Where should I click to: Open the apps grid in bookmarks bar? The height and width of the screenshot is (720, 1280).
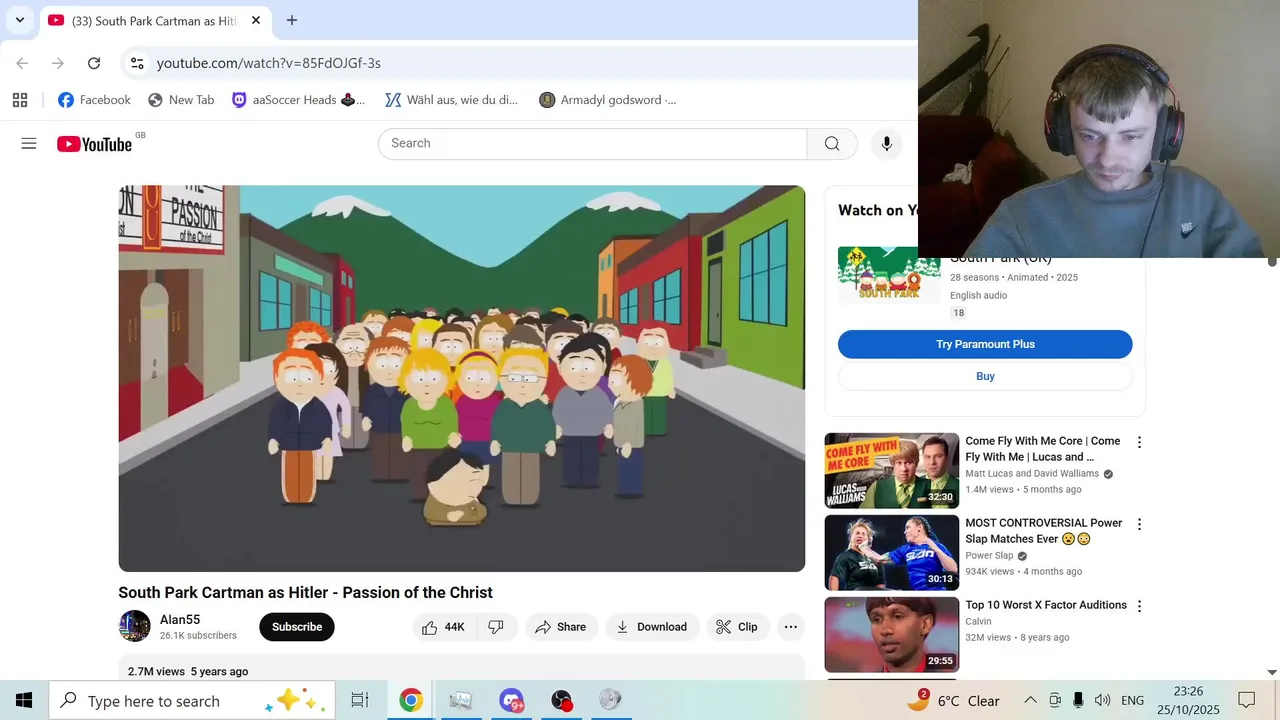20,100
